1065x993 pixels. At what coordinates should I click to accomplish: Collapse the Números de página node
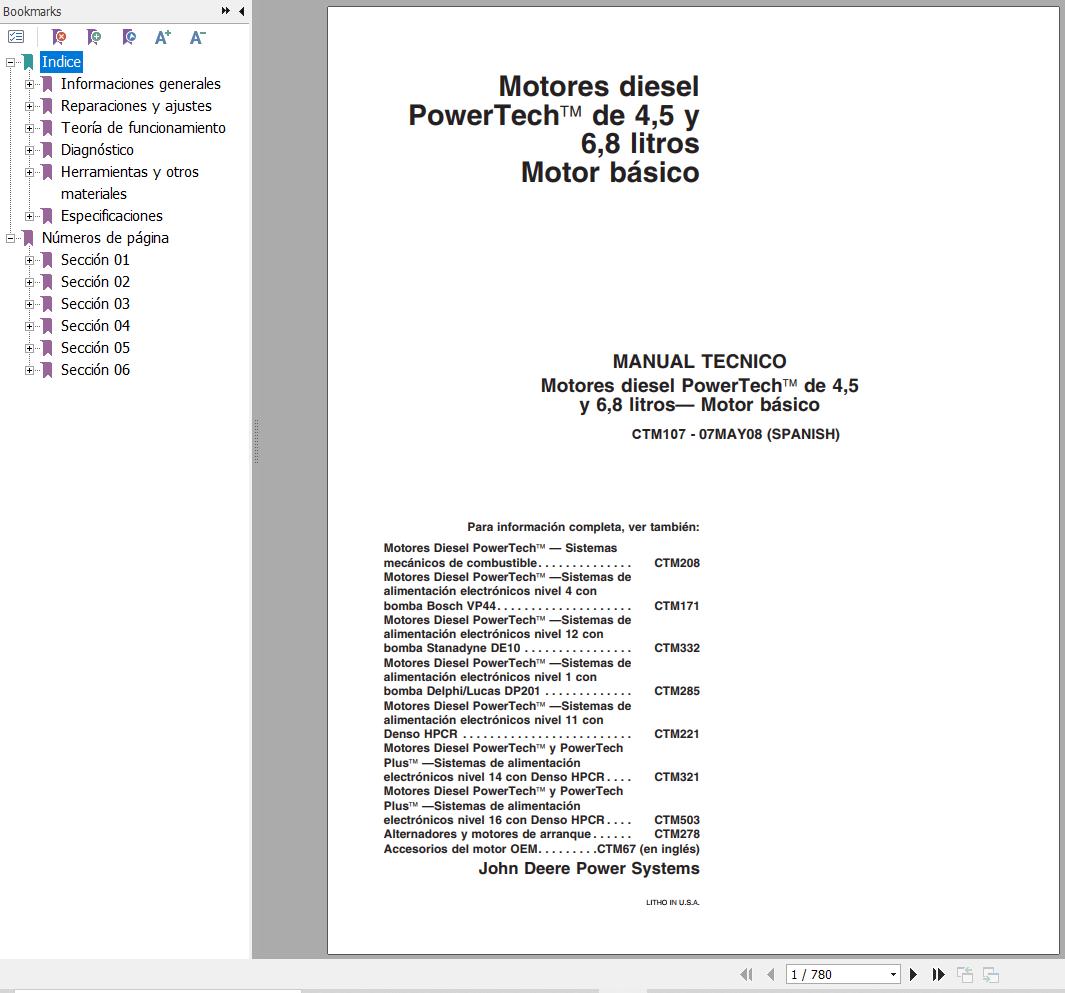pyautogui.click(x=11, y=238)
